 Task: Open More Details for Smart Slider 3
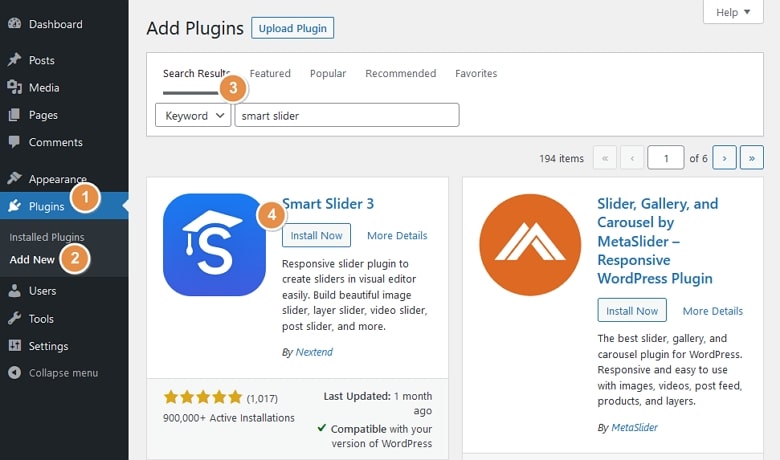pos(397,235)
